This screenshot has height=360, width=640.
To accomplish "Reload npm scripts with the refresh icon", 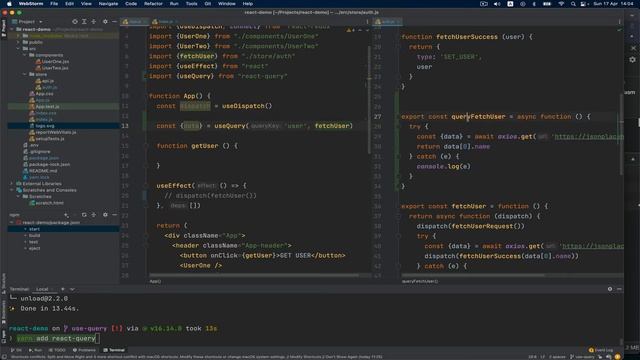I will 84,215.
